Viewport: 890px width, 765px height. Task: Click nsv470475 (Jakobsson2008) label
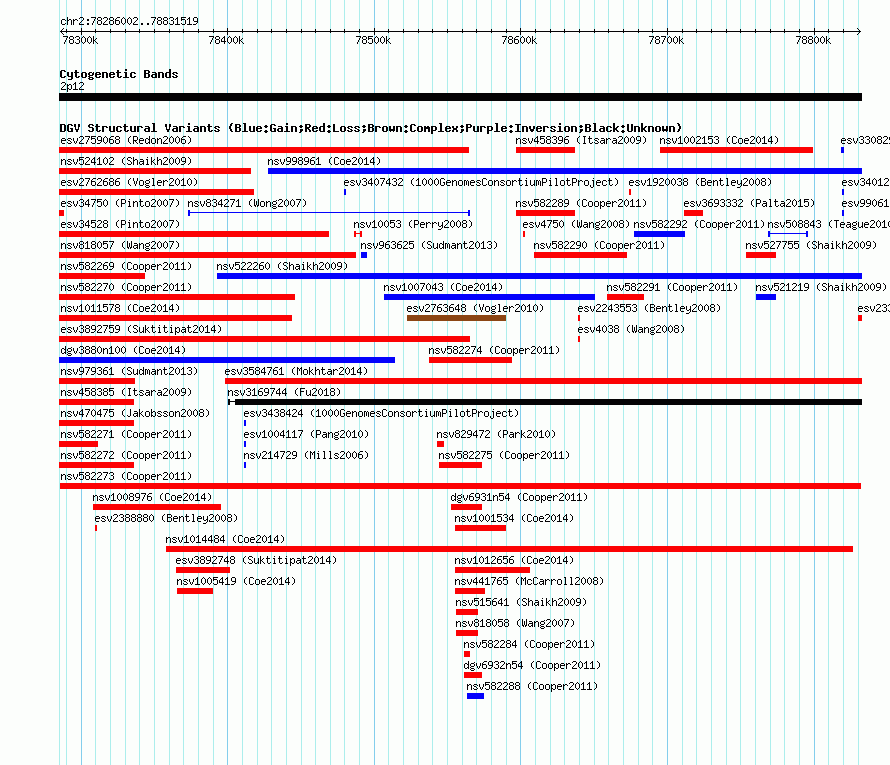135,413
